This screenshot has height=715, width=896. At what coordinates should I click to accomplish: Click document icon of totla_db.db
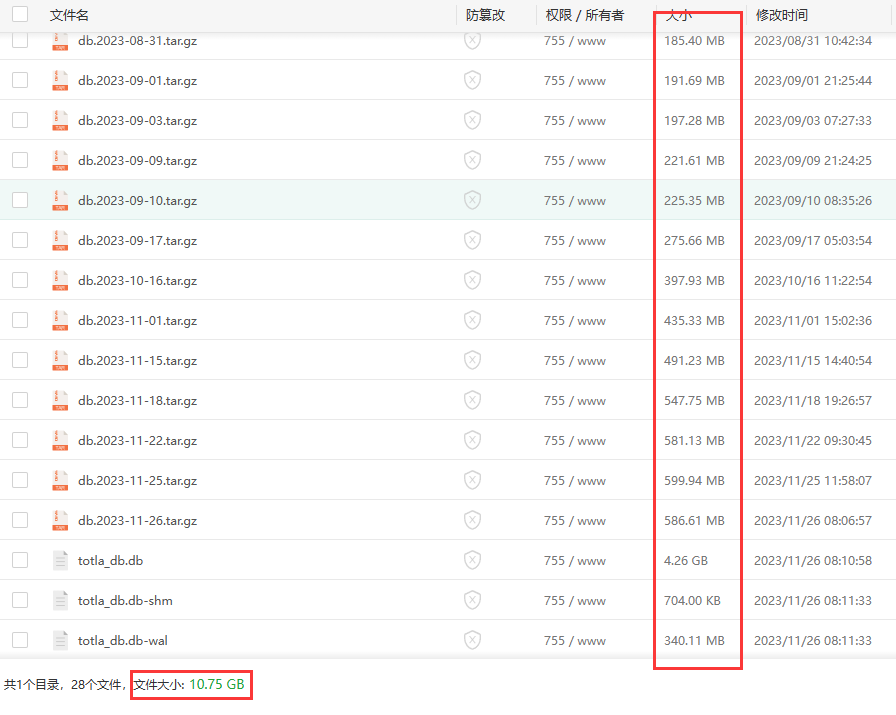[x=60, y=560]
